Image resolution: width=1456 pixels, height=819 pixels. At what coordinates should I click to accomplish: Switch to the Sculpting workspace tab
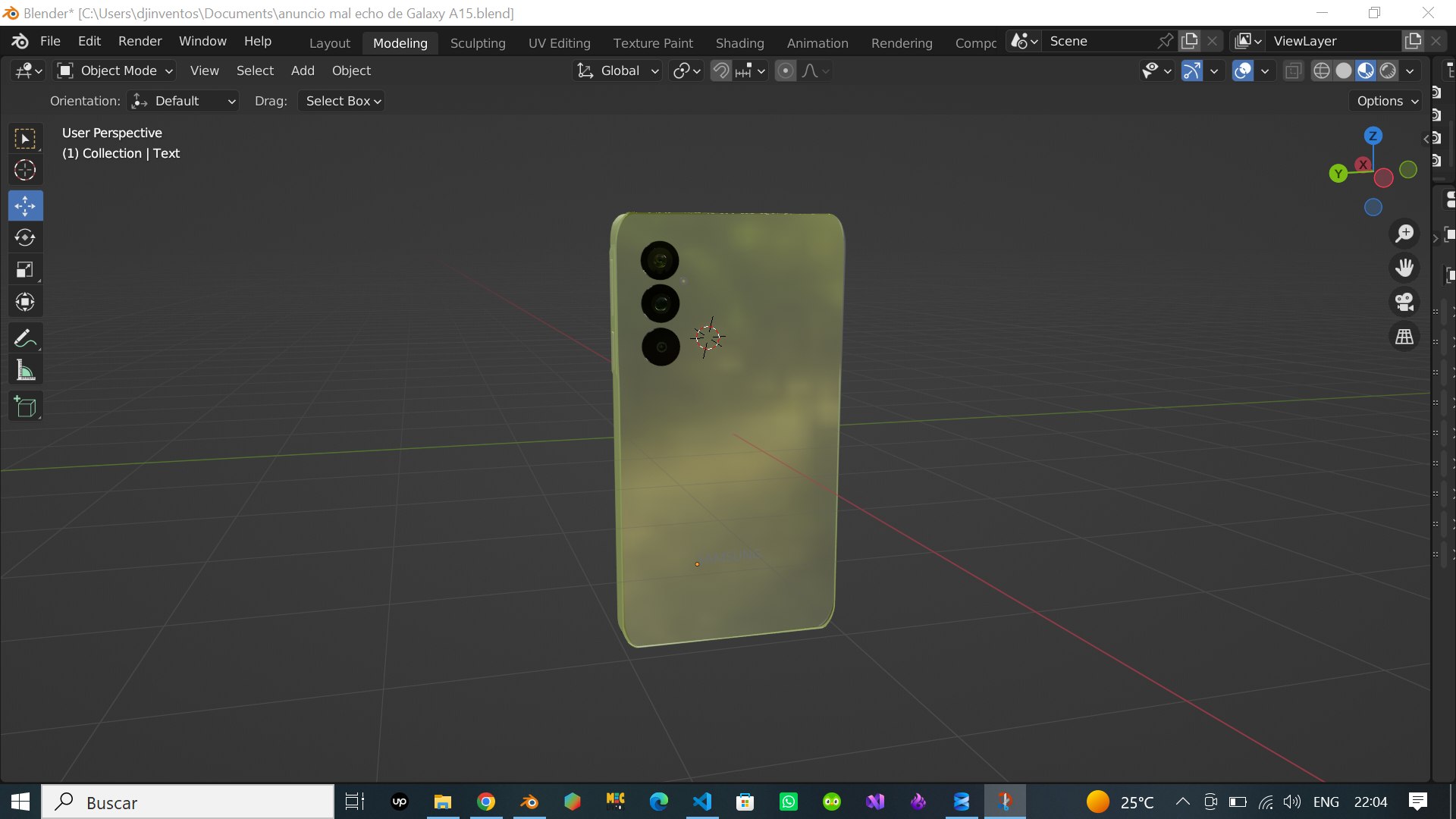478,43
